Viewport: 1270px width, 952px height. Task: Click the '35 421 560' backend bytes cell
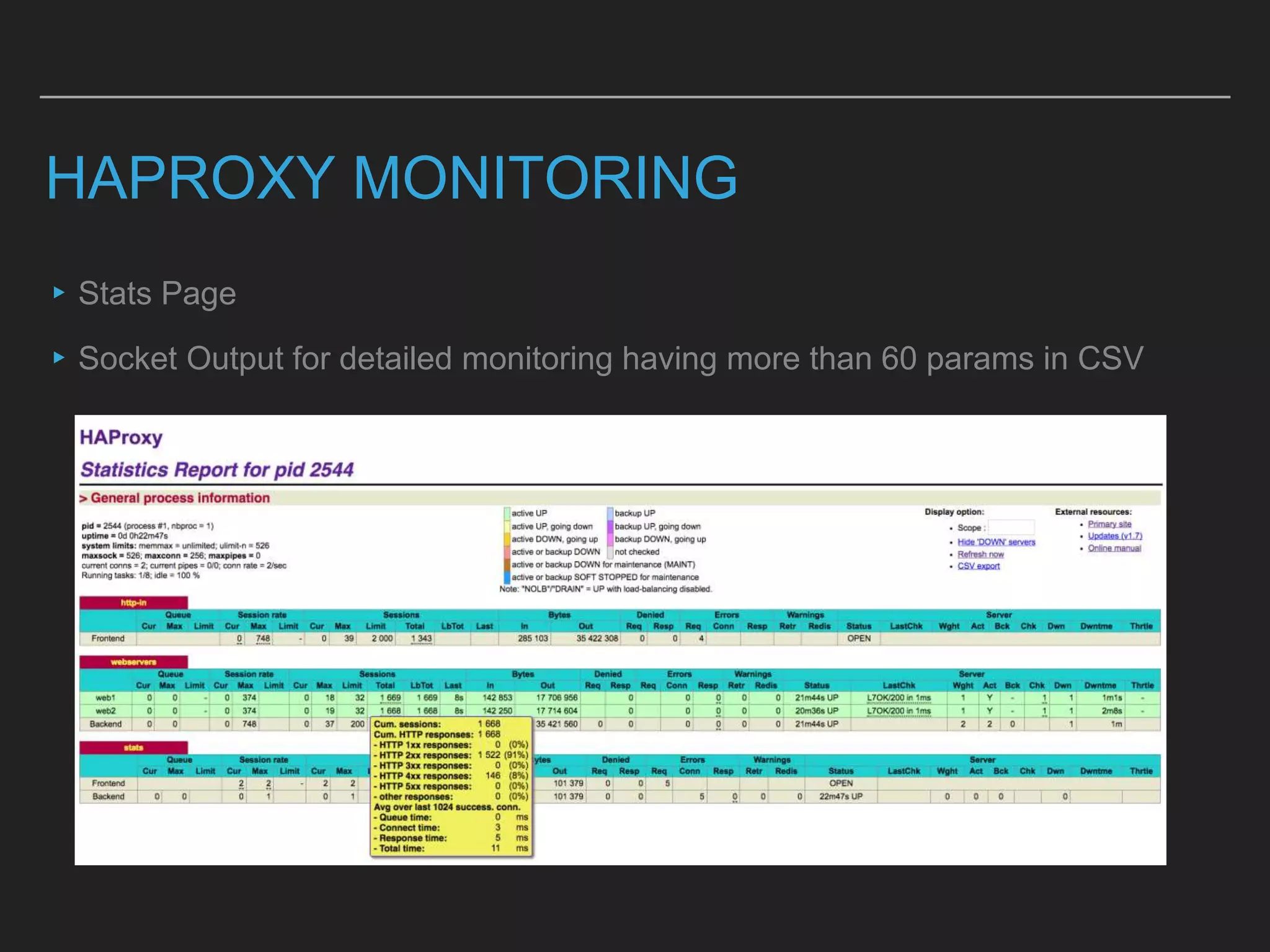pos(557,724)
